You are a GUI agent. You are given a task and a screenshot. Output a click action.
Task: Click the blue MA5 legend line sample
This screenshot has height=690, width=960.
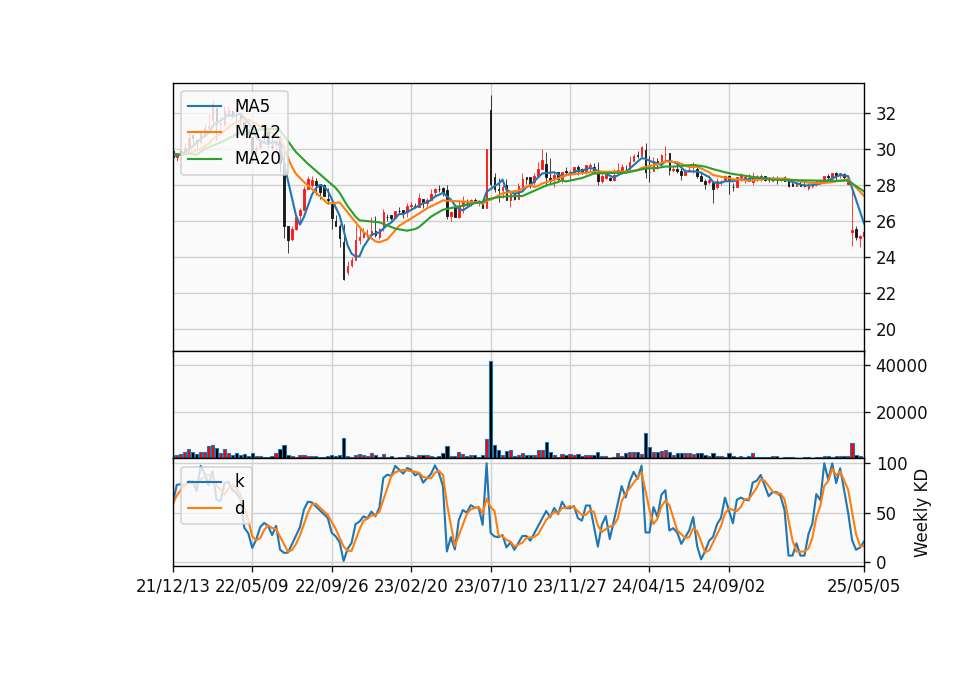204,107
